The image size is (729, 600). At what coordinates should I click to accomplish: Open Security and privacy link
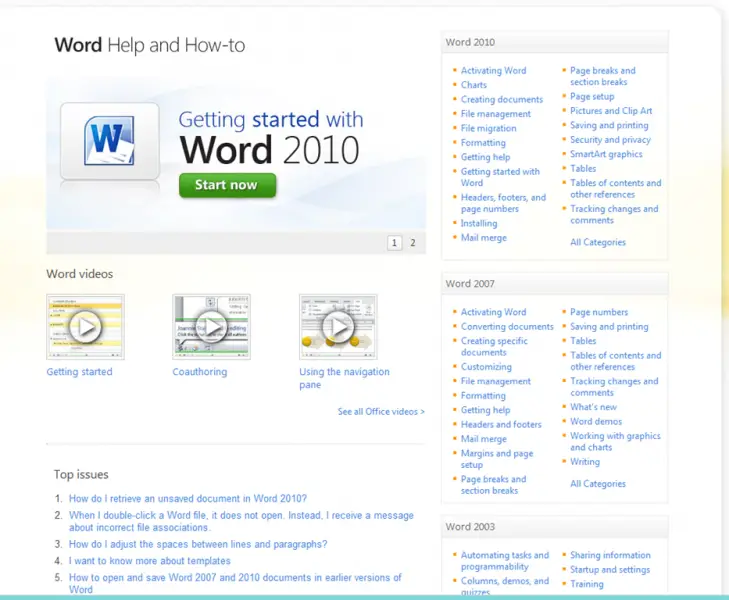pos(610,140)
